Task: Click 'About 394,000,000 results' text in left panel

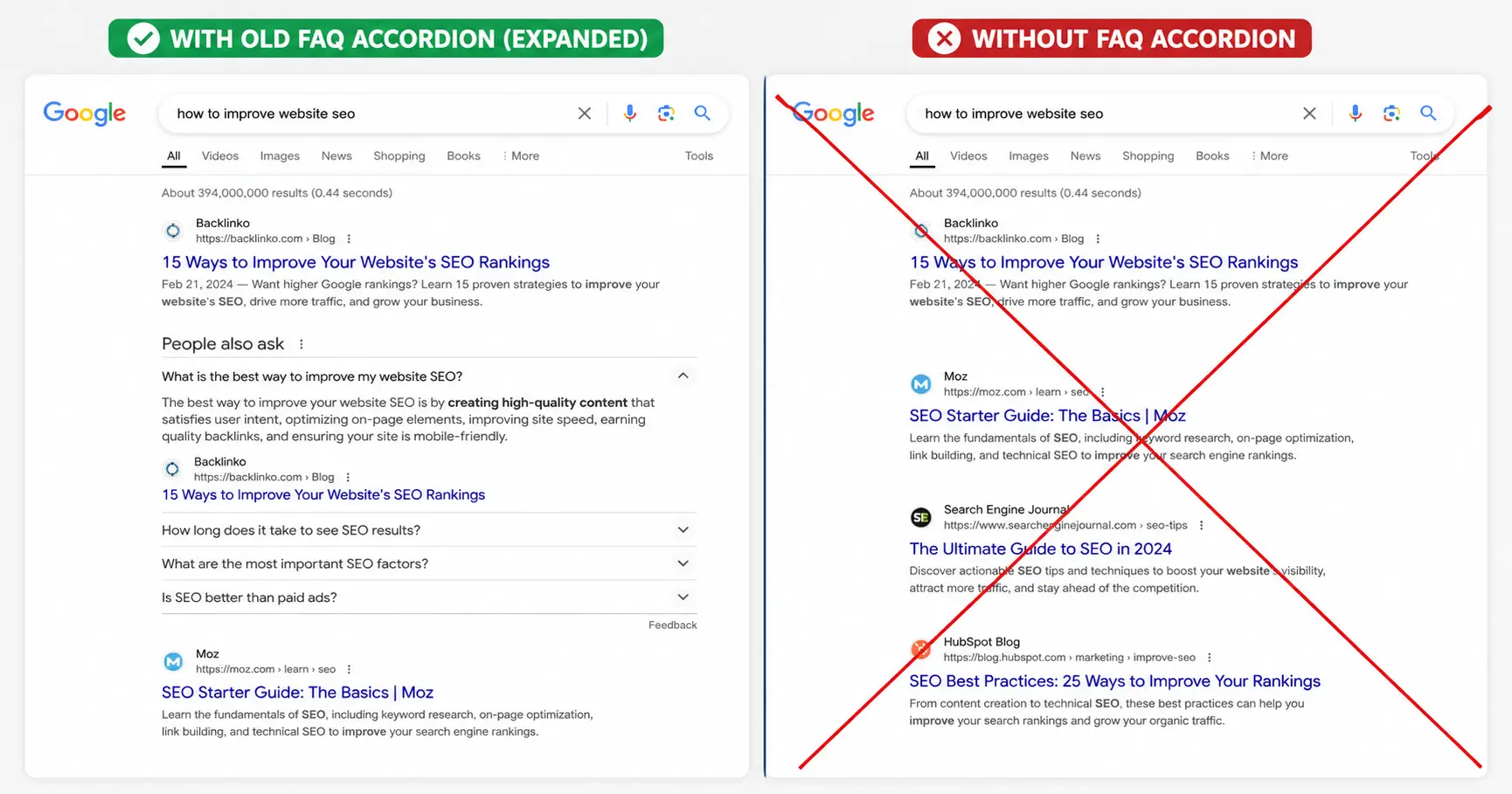Action: click(277, 193)
